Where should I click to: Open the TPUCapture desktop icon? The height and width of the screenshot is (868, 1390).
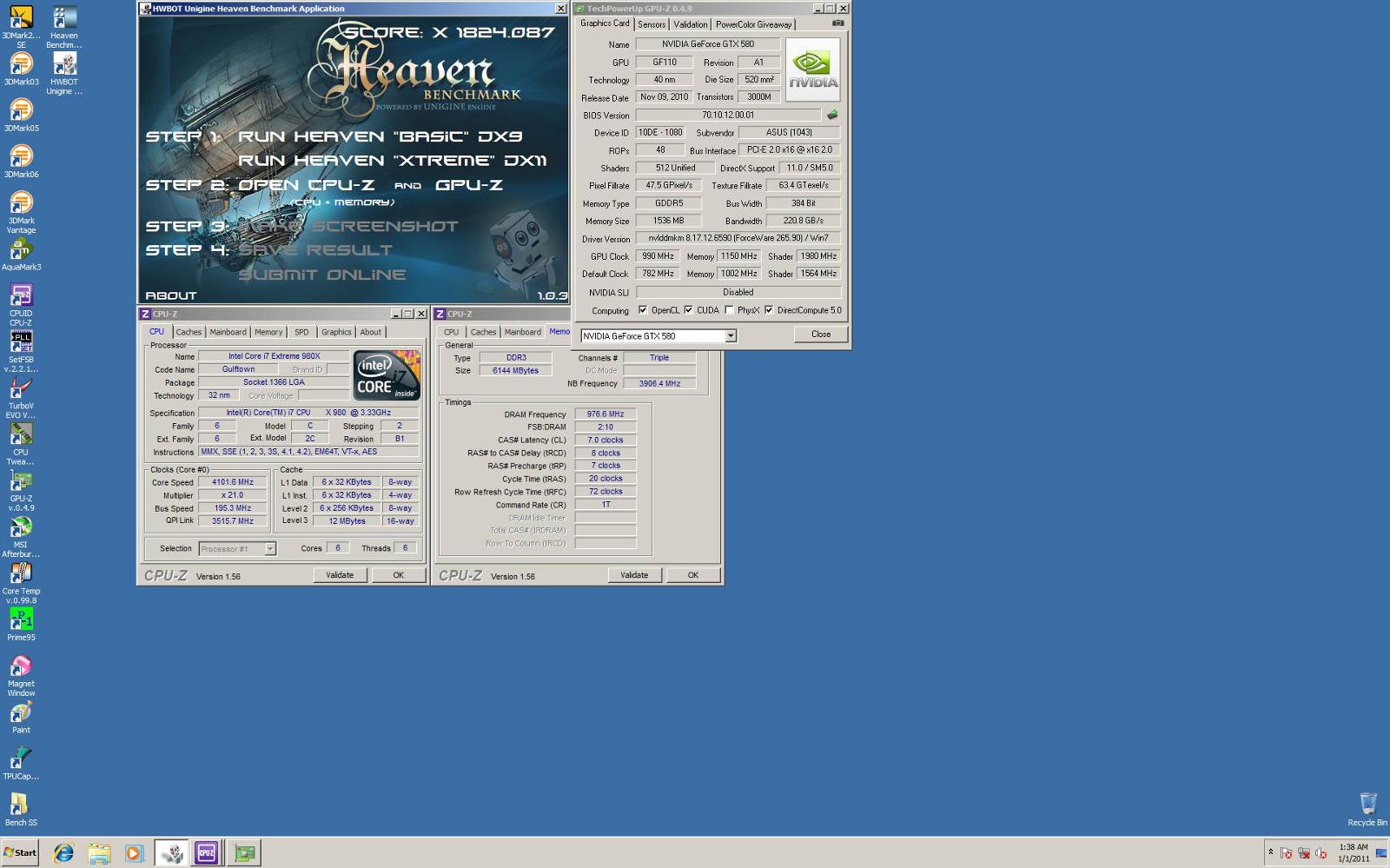[x=21, y=764]
